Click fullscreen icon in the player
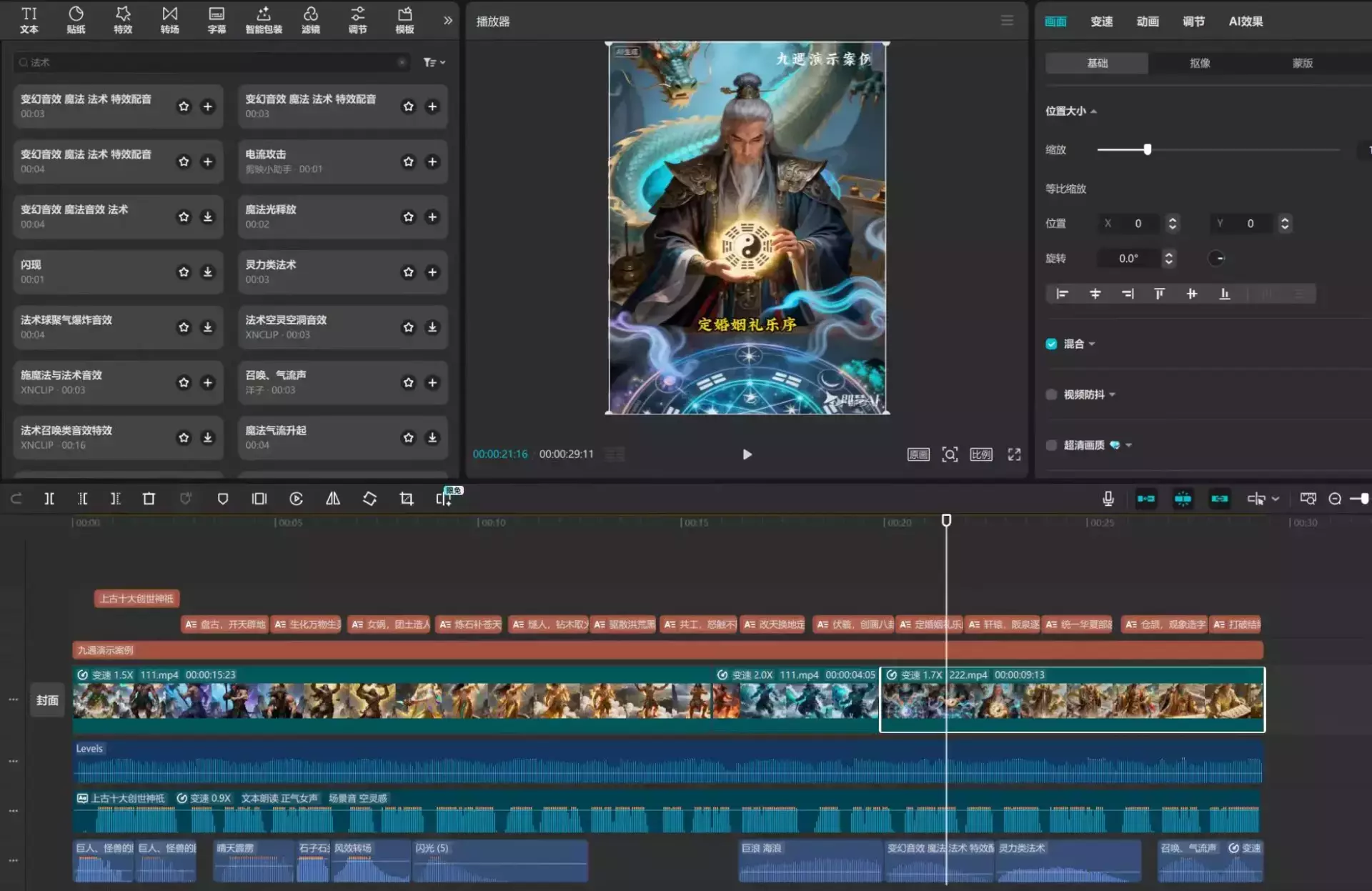This screenshot has height=891, width=1372. coord(1014,454)
